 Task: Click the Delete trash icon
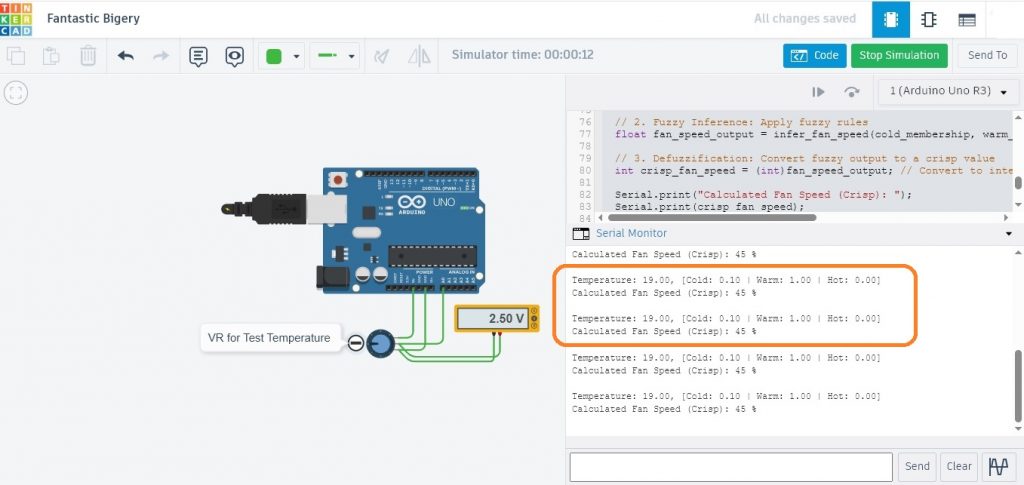(x=88, y=56)
